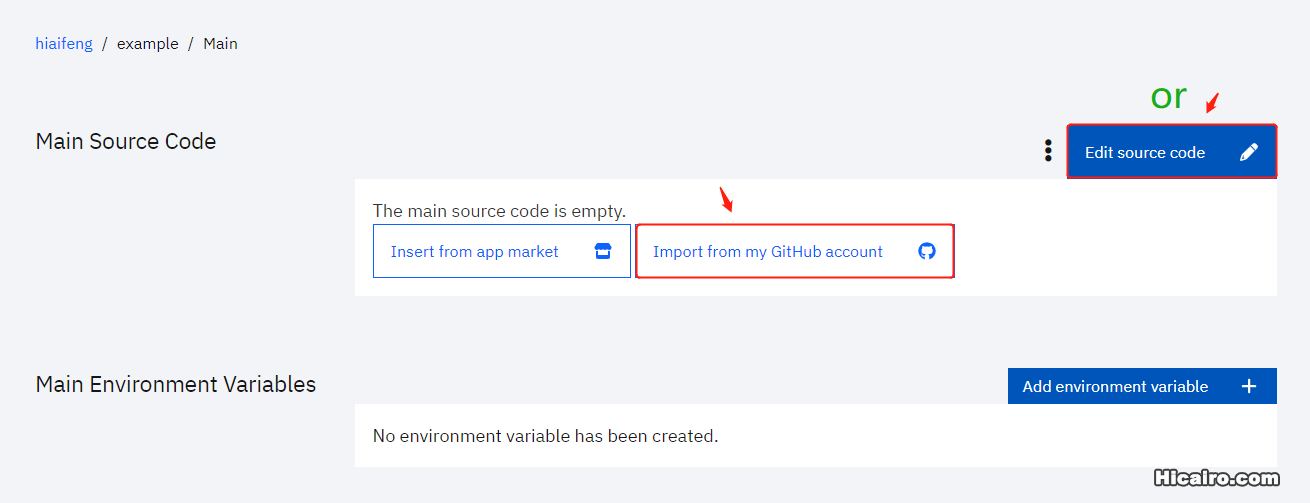This screenshot has width=1310, height=503.
Task: Click the green 'or' annotation text
Action: (x=1168, y=96)
